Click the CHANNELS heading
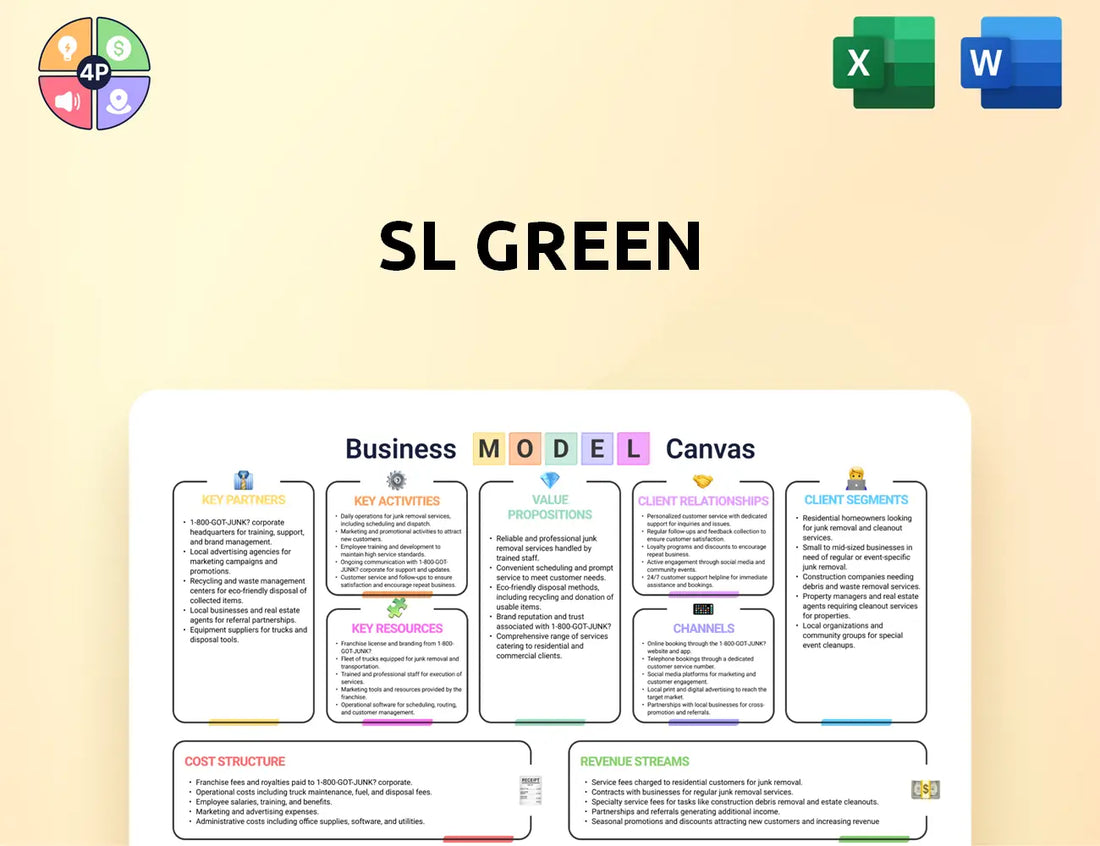The image size is (1100, 846). click(x=704, y=629)
